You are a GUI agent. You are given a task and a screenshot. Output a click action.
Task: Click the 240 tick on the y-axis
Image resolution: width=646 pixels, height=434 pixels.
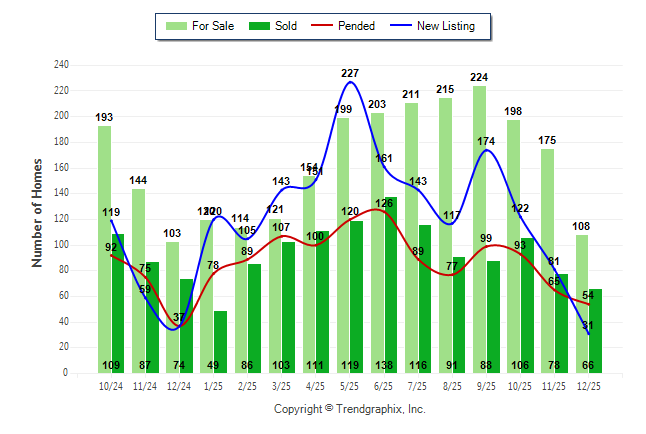62,65
